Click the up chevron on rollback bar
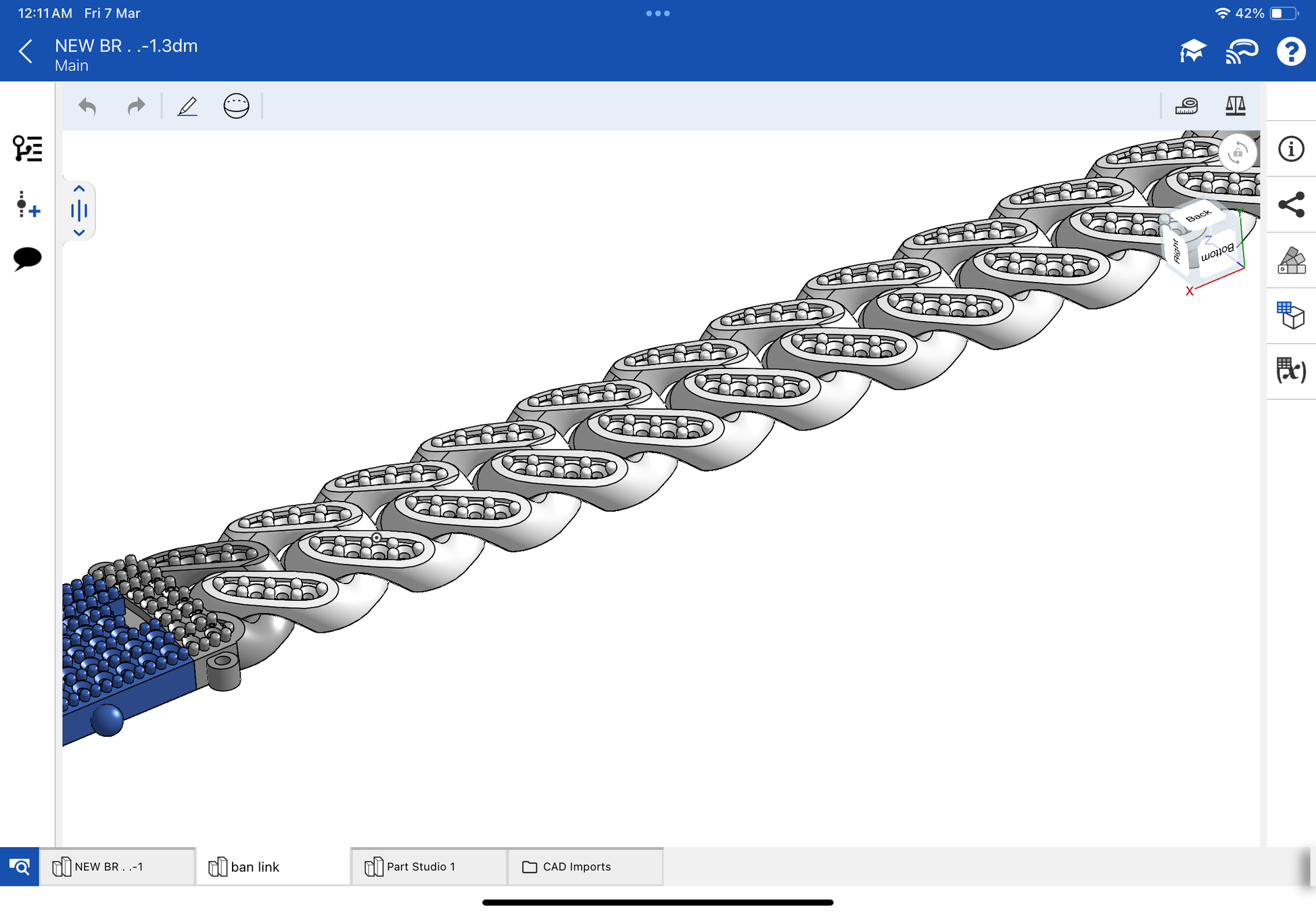The width and height of the screenshot is (1316, 914). pyautogui.click(x=79, y=189)
